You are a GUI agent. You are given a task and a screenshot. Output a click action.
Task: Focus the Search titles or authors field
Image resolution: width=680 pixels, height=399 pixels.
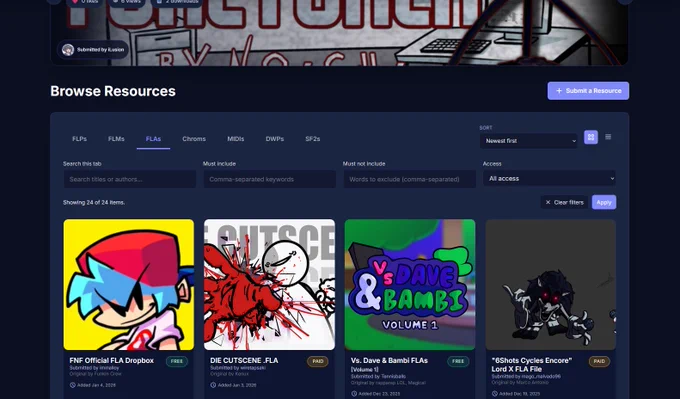tap(130, 179)
